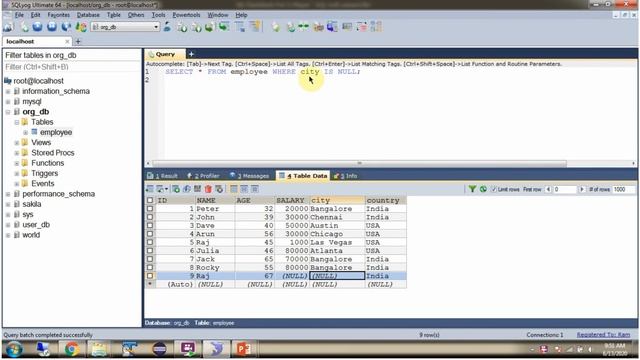The width and height of the screenshot is (640, 360).
Task: Expand the mysql database node
Action: tap(8, 102)
